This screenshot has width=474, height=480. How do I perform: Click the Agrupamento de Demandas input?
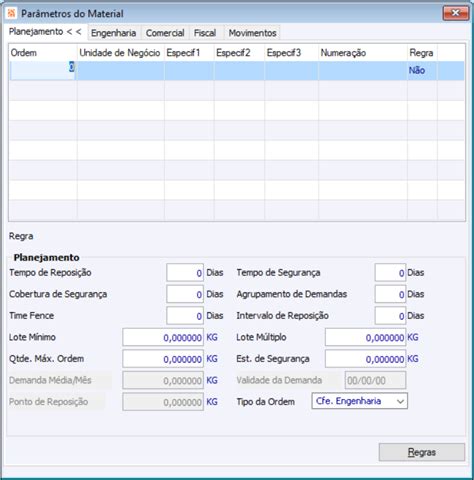coord(390,294)
